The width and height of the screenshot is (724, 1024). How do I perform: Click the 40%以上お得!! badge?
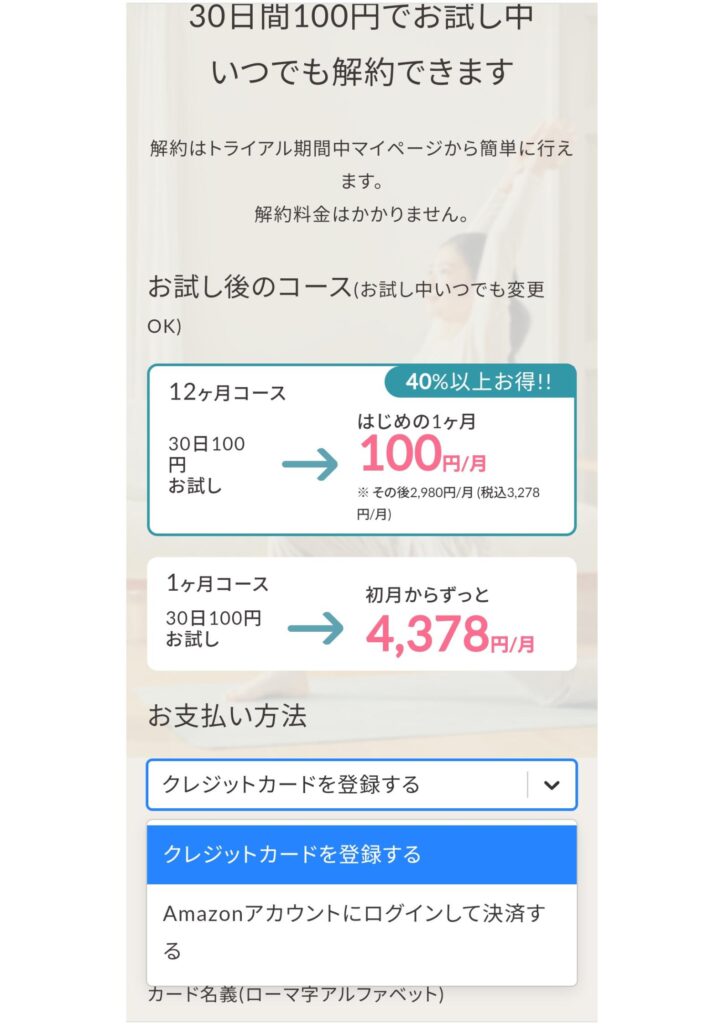(x=479, y=381)
